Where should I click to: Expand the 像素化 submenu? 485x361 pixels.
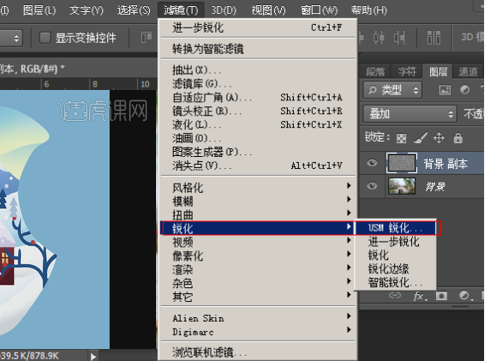[x=257, y=256]
